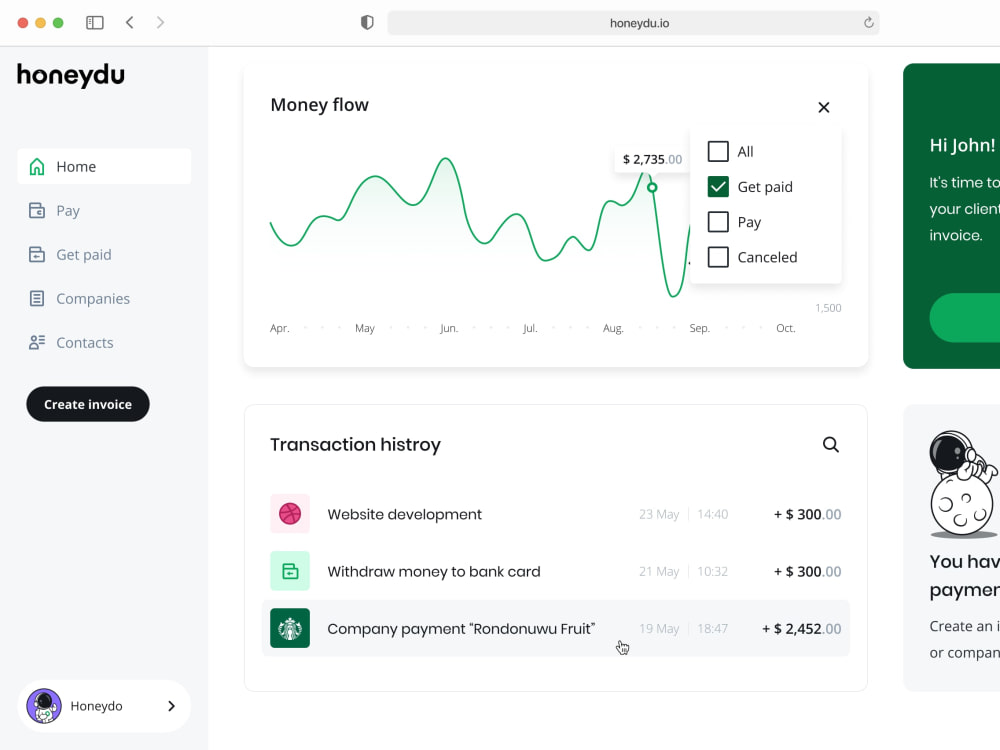Screen dimensions: 1000x750
Task: Click the + $ 2,452.00 amount
Action: click(x=802, y=629)
